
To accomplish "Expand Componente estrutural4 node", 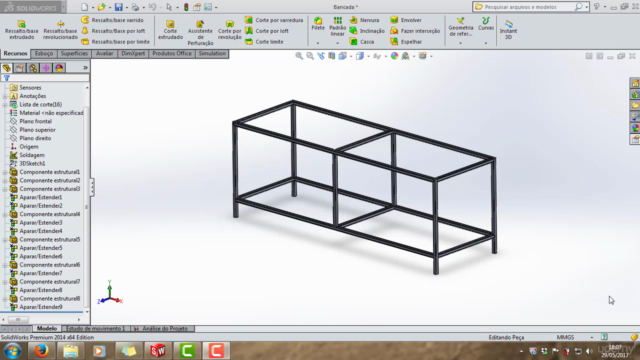I will pyautogui.click(x=5, y=214).
